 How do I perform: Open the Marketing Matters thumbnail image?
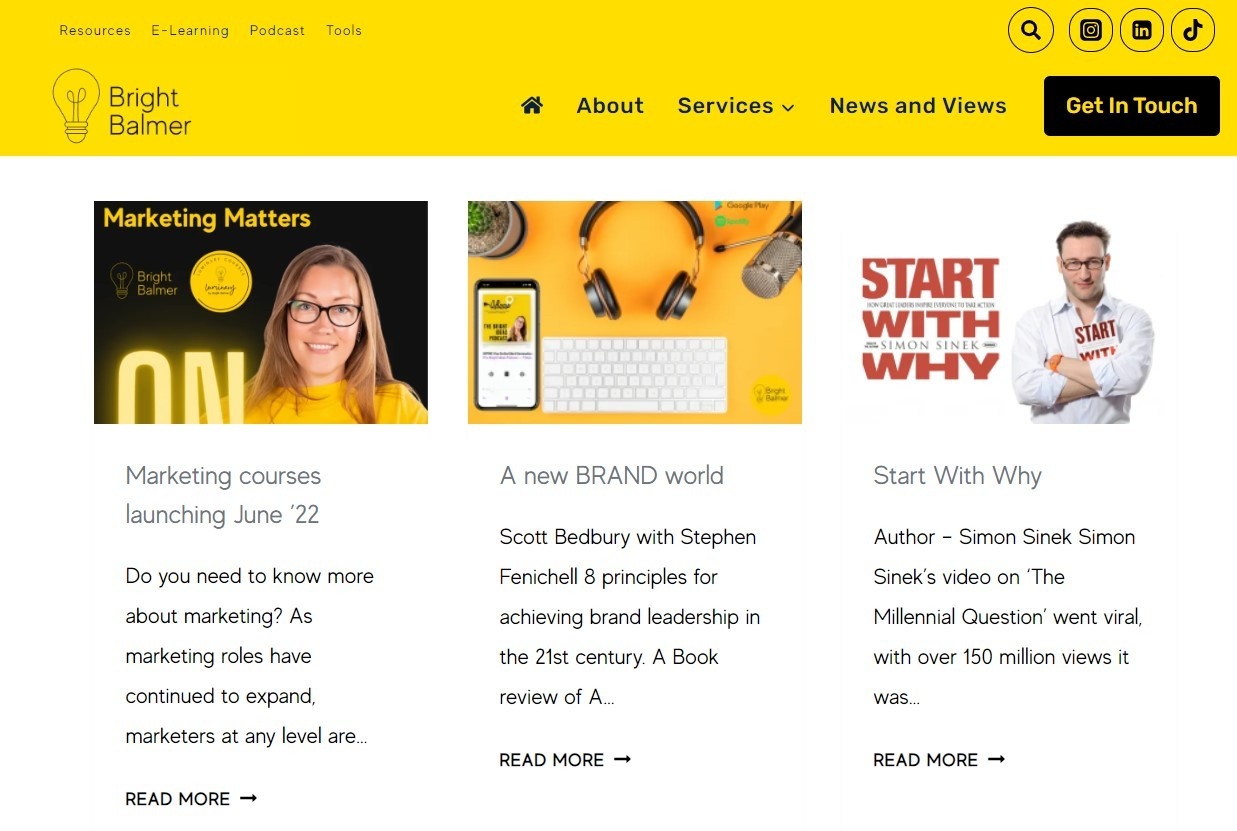click(261, 312)
